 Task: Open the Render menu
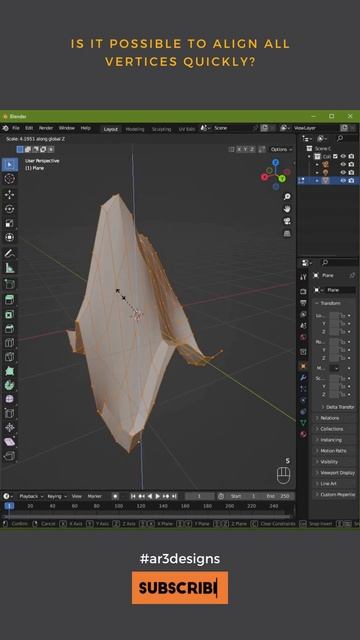46,128
